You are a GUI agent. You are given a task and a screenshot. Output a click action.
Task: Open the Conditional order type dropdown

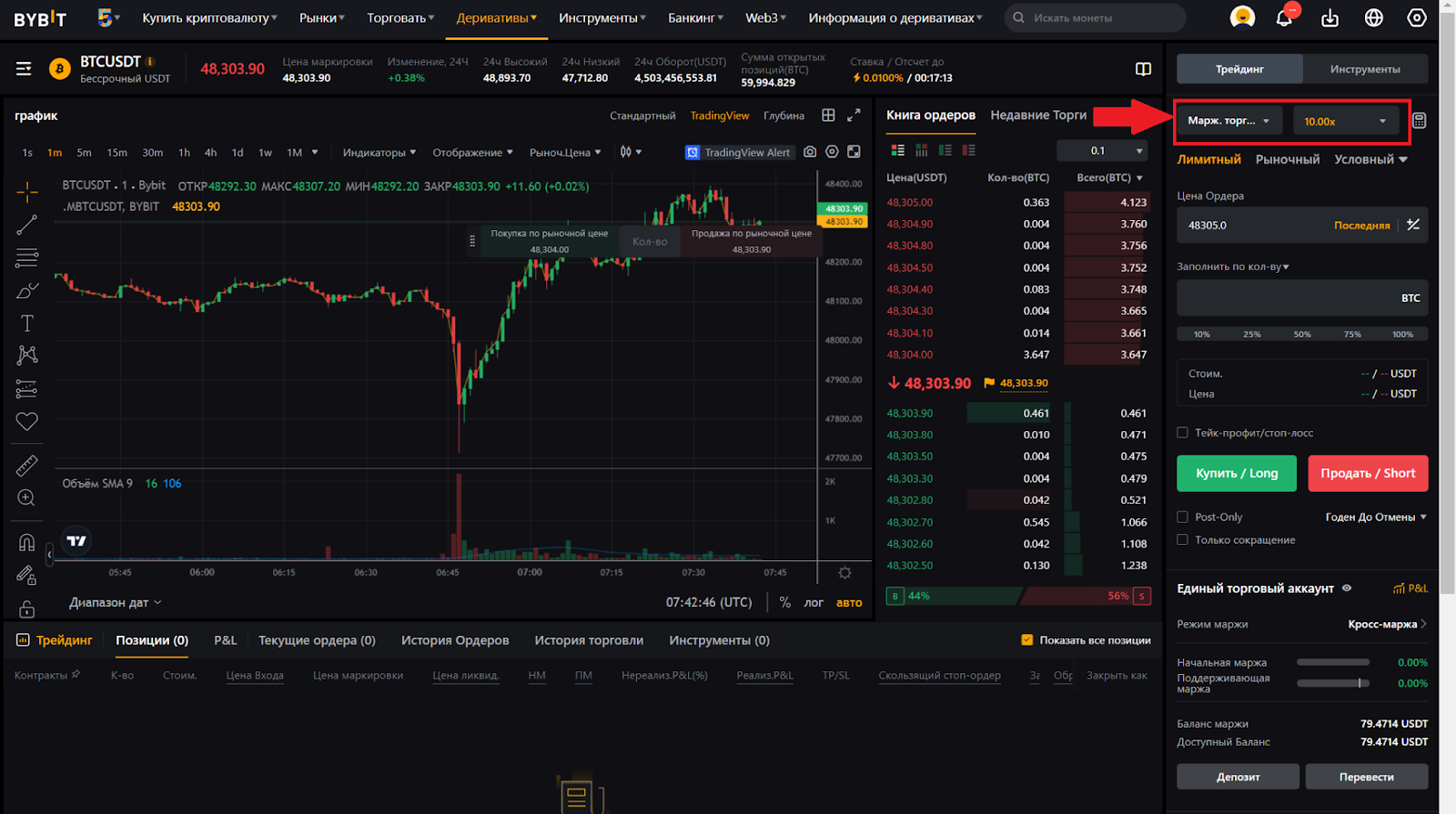(1370, 159)
